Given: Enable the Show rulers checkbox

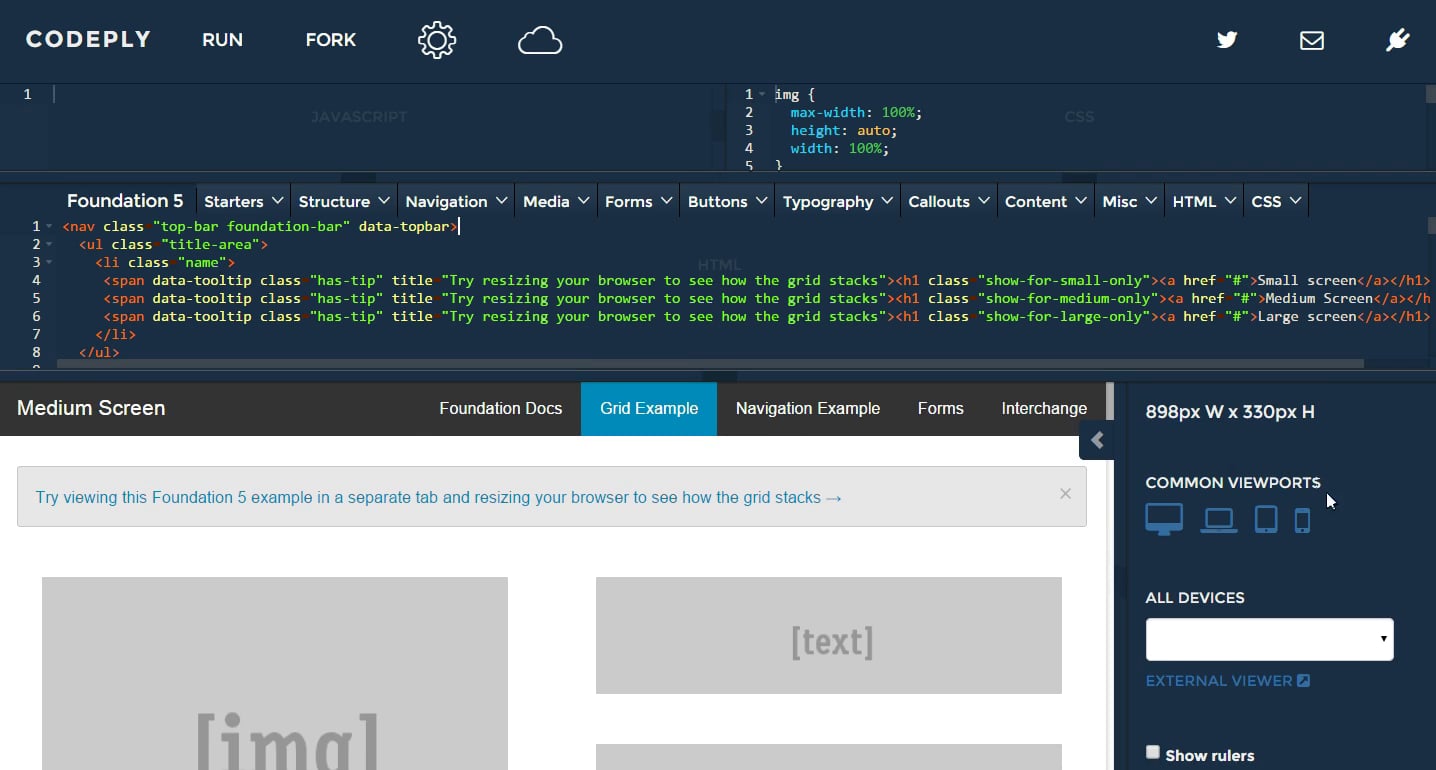Looking at the screenshot, I should point(1153,752).
